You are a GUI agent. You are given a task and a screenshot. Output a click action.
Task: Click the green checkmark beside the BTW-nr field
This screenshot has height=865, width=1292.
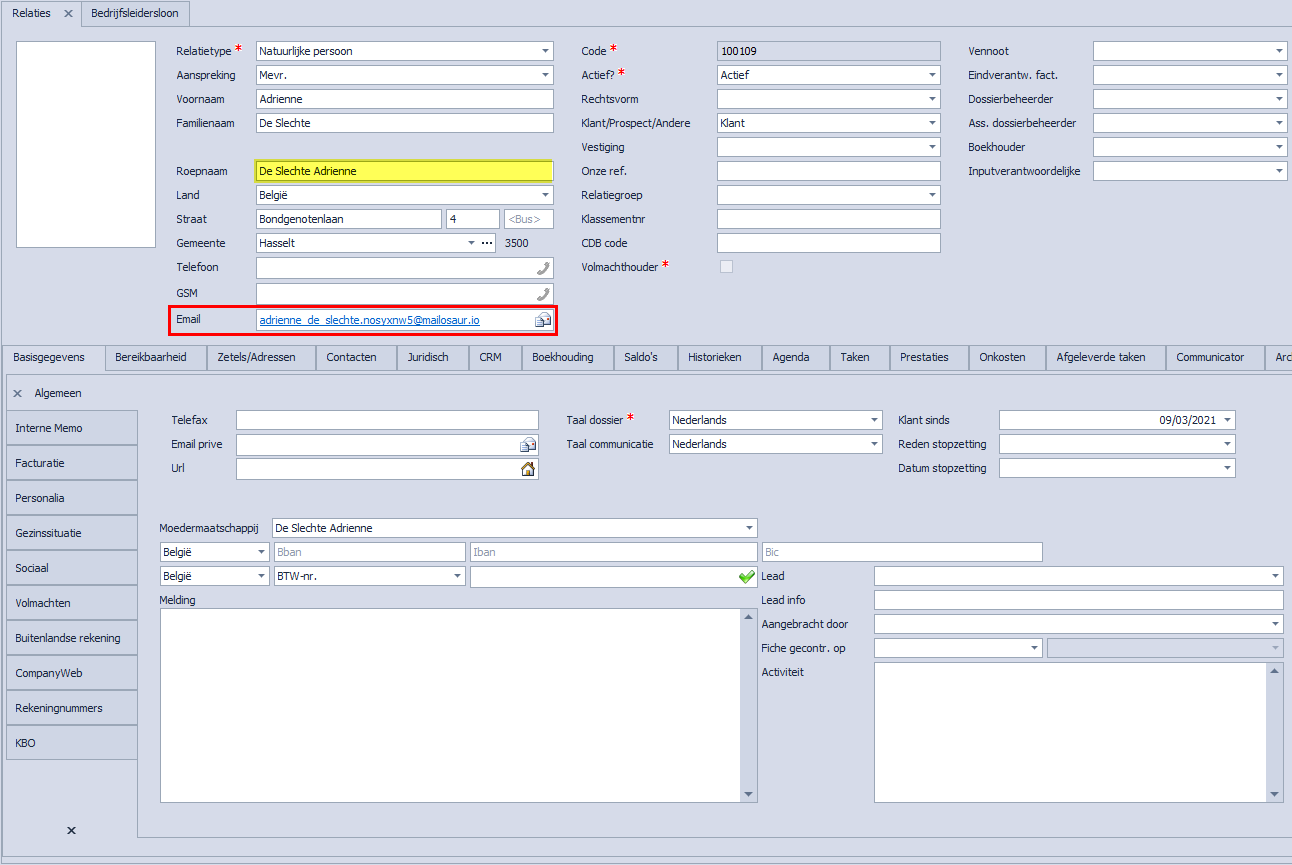tap(746, 576)
